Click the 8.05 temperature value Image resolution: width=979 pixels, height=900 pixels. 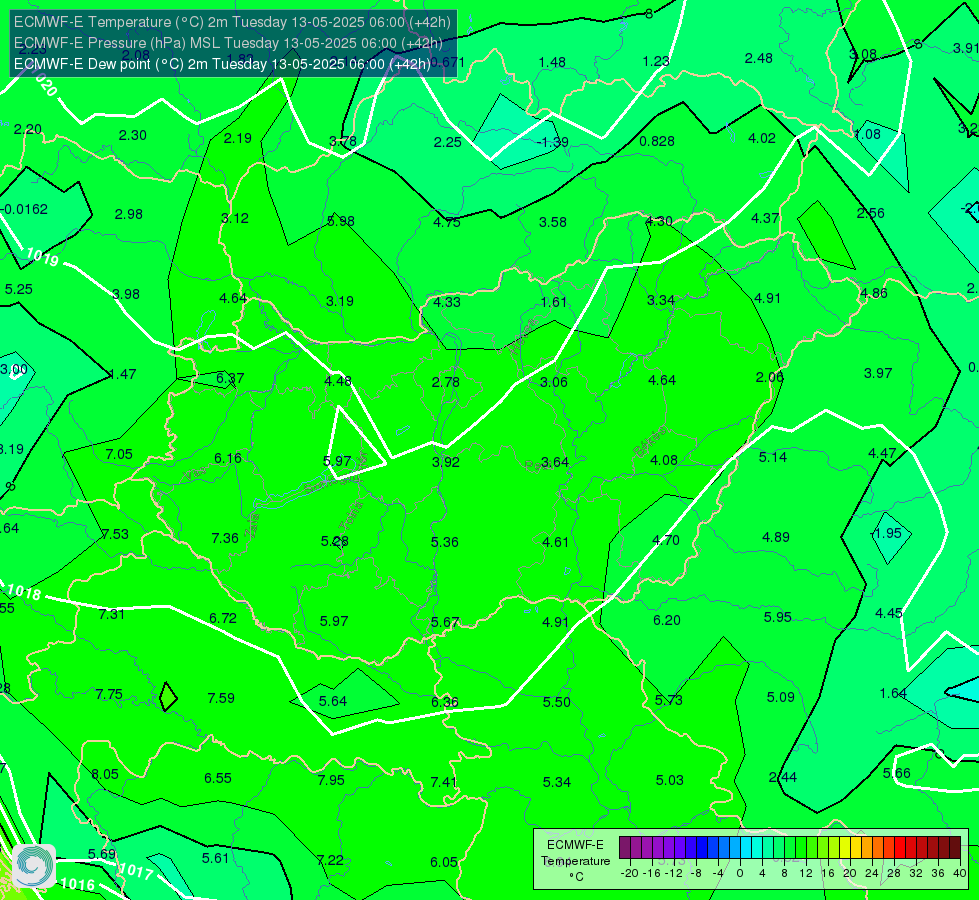pyautogui.click(x=105, y=774)
